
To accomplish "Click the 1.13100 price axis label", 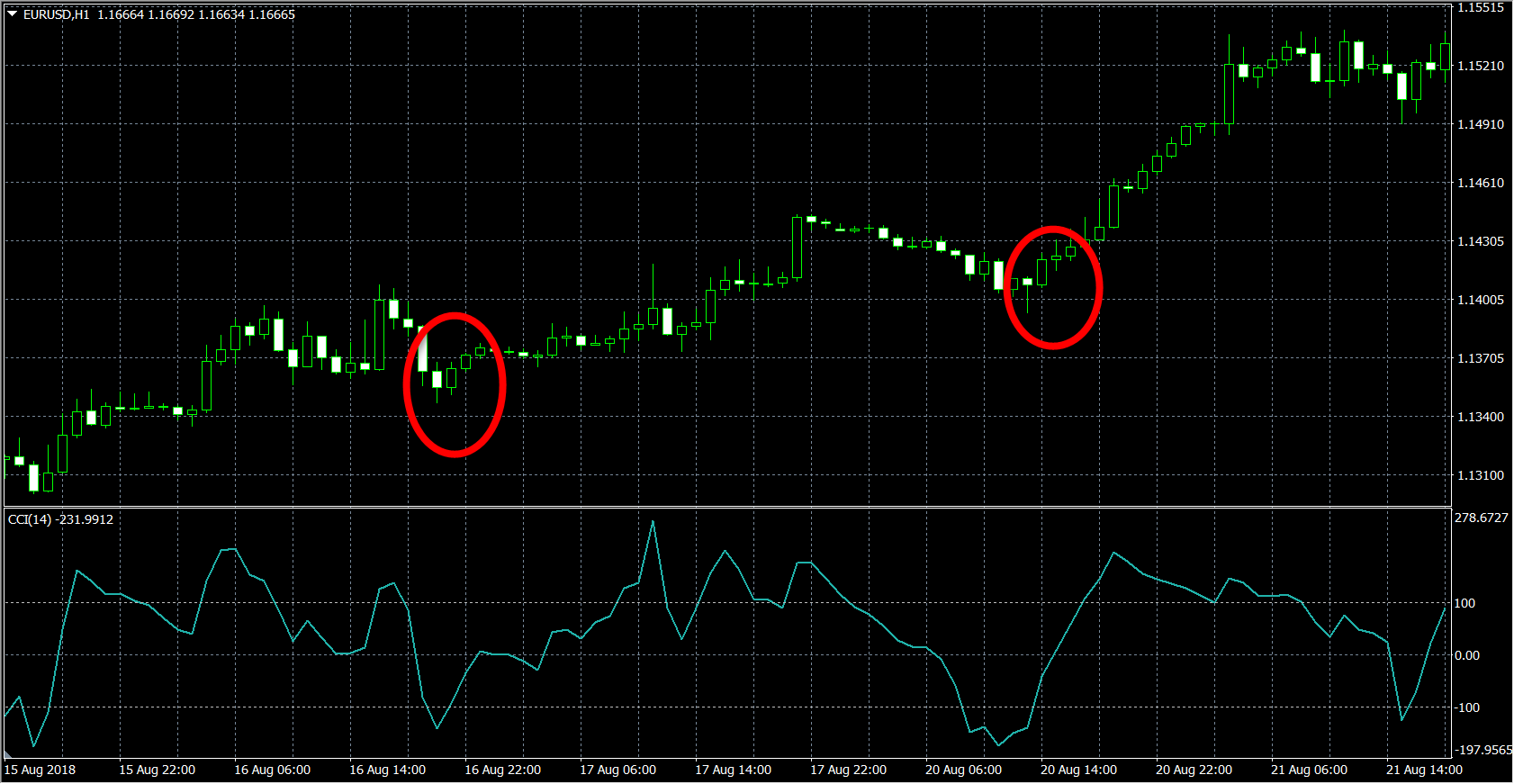I will click(x=1480, y=475).
